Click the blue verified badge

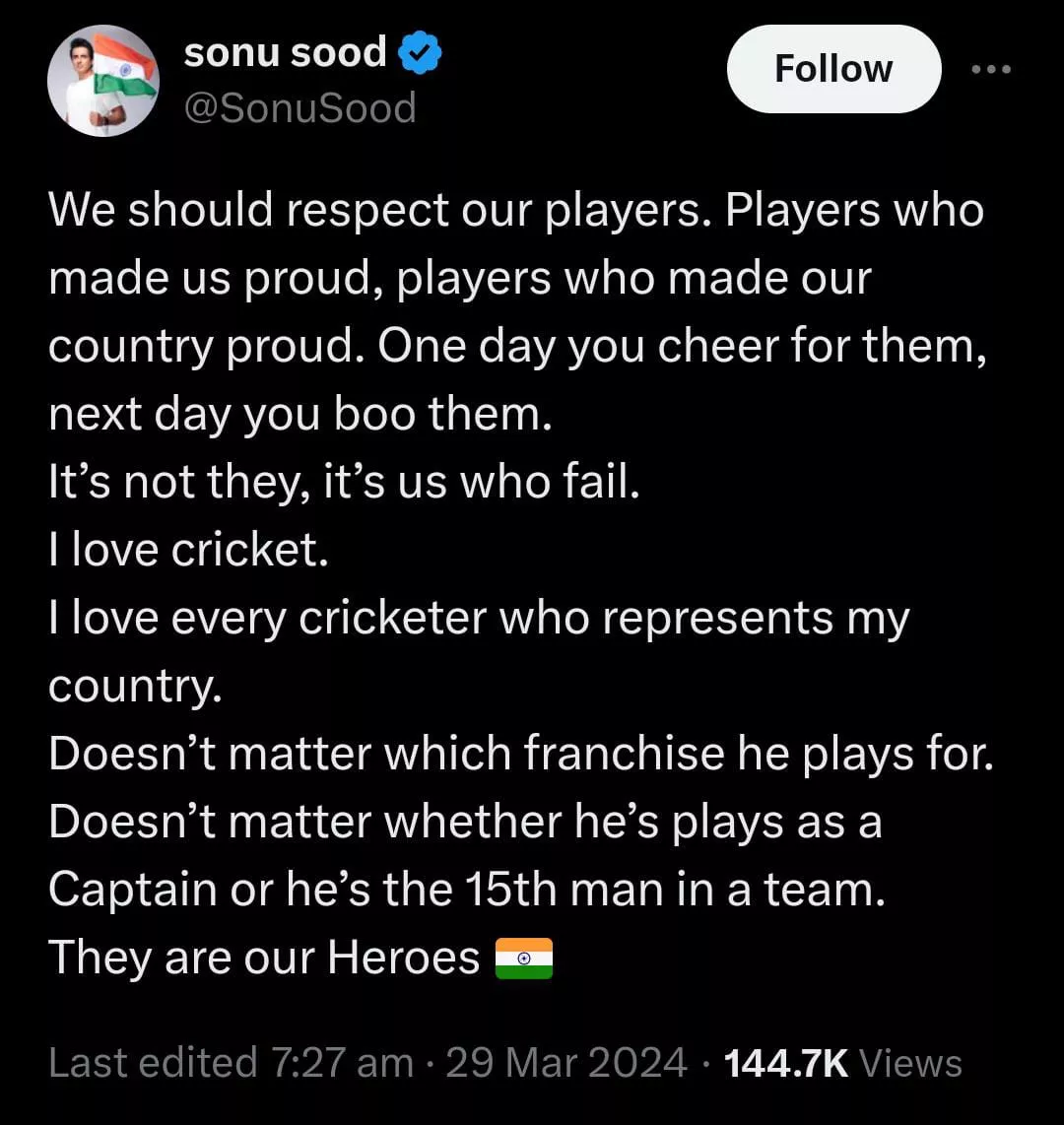point(419,54)
